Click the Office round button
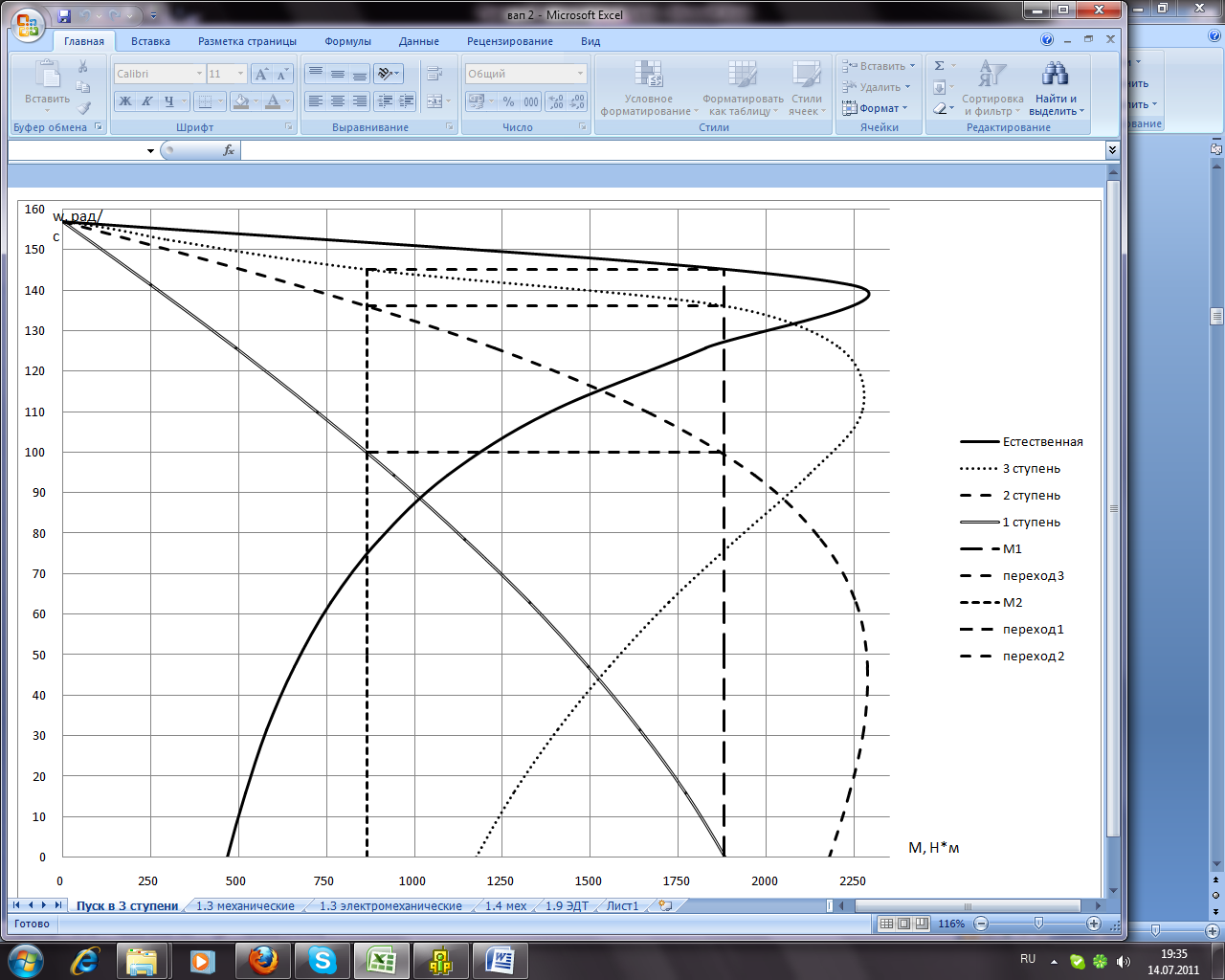 tap(29, 25)
